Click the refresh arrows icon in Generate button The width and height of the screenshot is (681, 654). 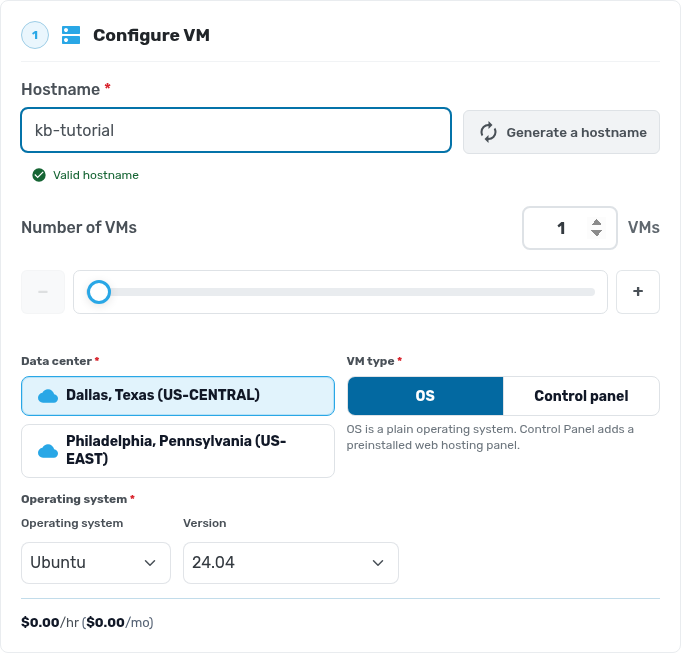pos(488,132)
